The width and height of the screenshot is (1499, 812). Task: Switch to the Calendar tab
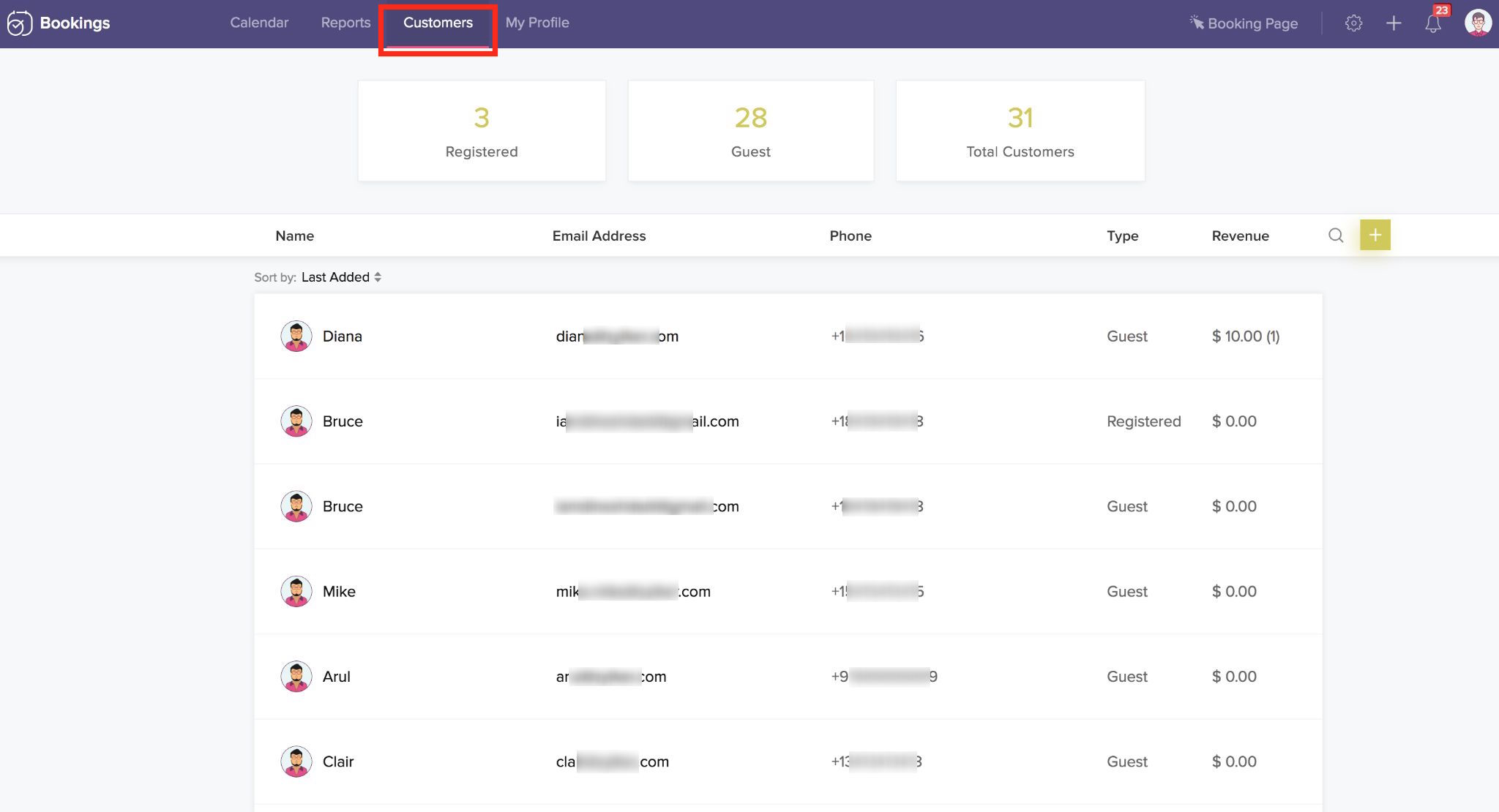coord(259,23)
